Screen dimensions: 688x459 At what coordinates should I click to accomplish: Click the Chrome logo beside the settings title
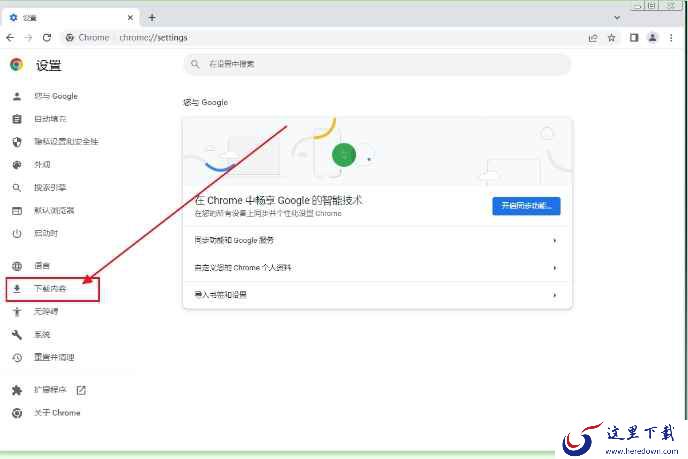pos(17,65)
